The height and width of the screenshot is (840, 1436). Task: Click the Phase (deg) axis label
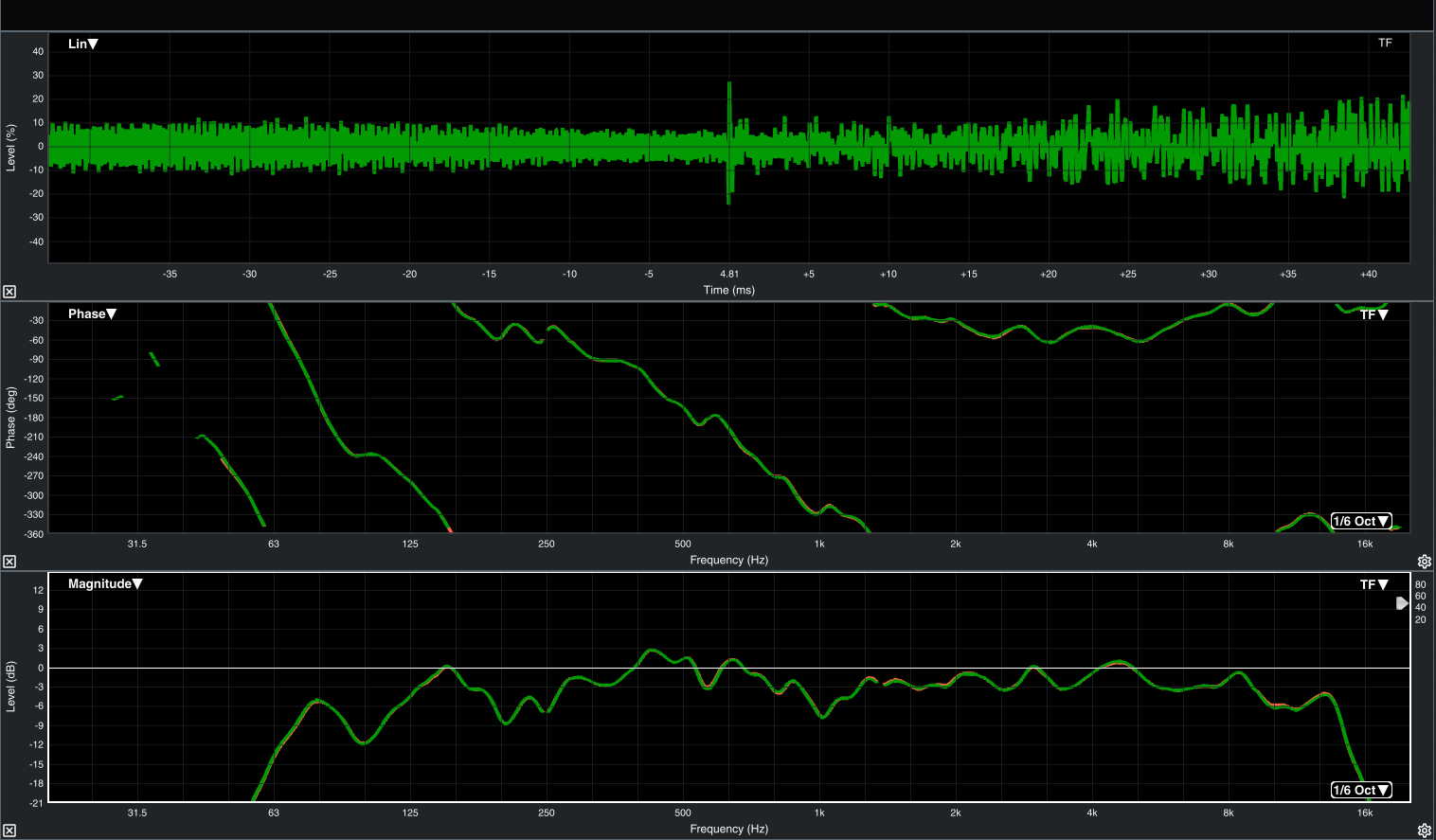11,417
